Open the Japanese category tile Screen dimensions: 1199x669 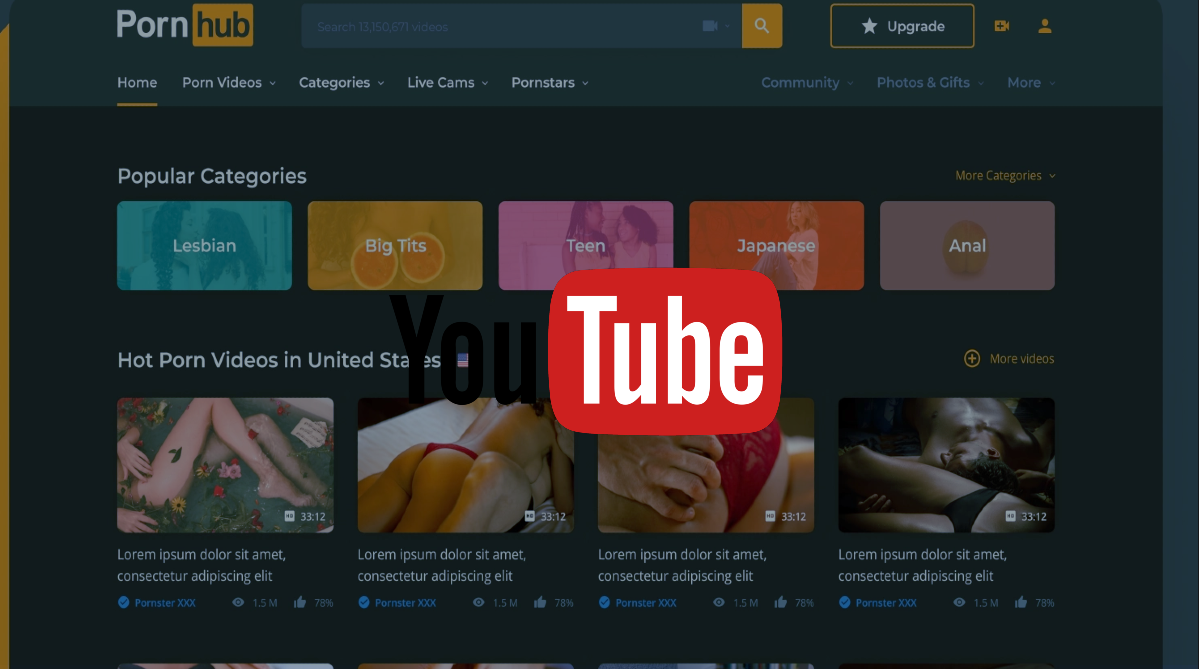(776, 246)
